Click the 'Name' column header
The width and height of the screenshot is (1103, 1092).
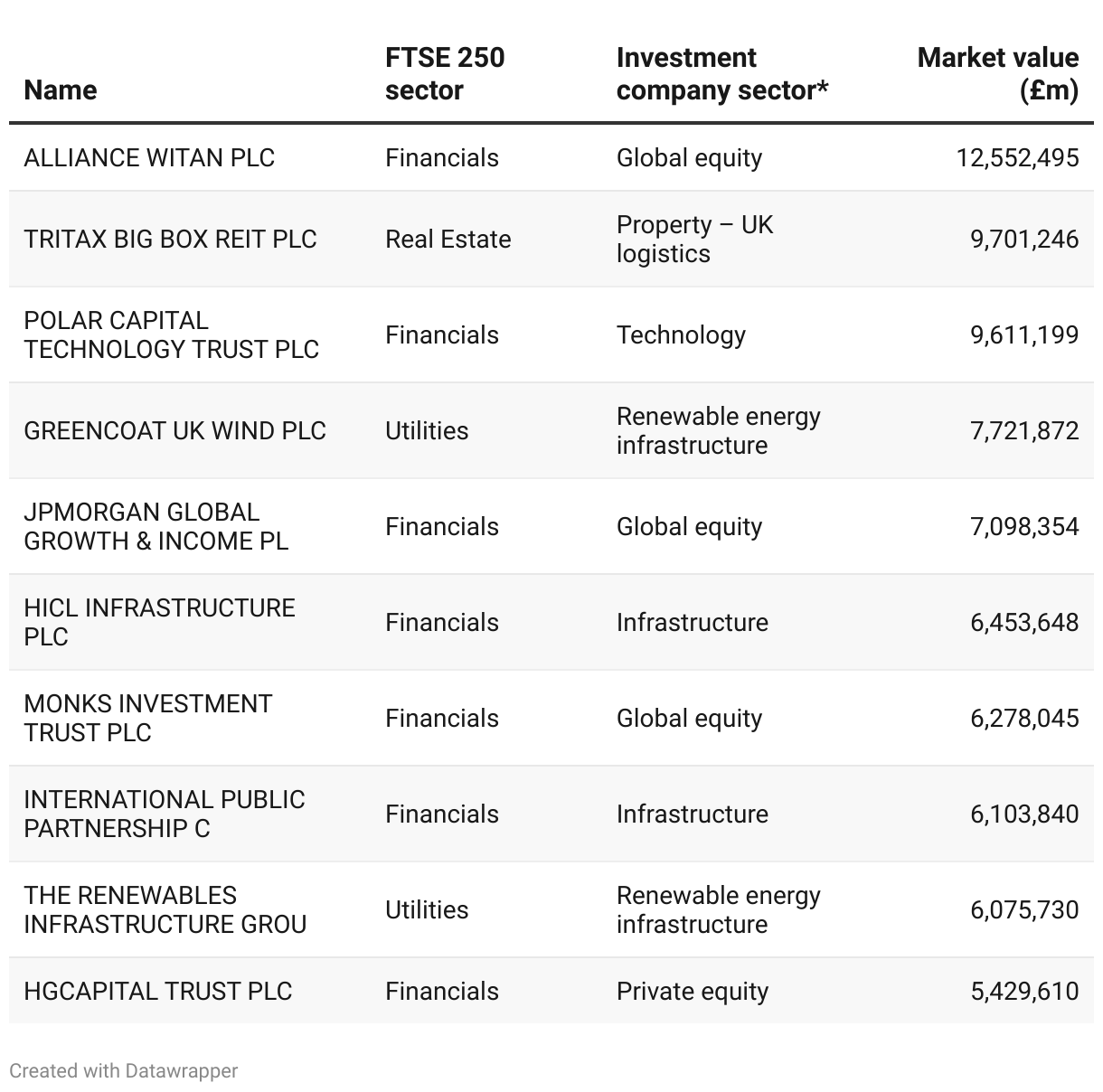coord(61,90)
